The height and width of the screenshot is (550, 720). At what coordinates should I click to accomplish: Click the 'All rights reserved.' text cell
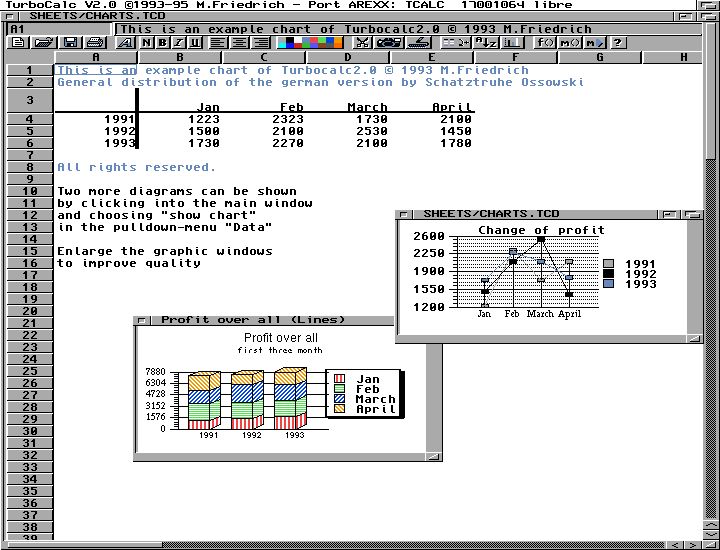(136, 167)
